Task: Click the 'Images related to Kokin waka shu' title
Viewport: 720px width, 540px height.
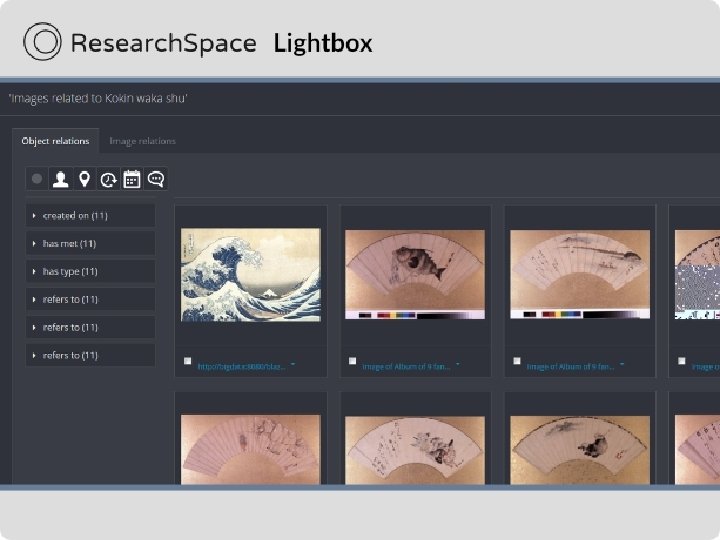Action: click(98, 98)
